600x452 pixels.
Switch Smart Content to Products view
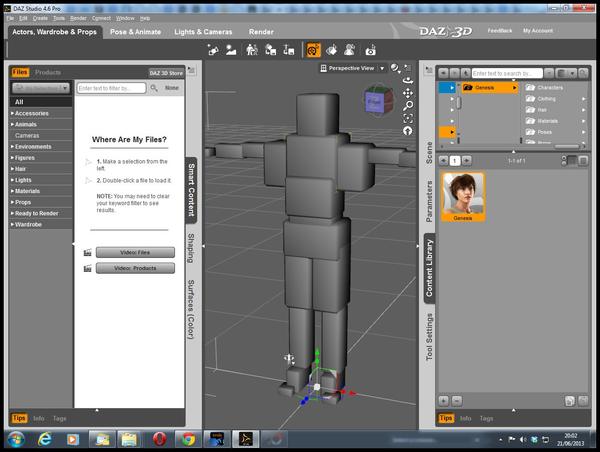[x=48, y=72]
